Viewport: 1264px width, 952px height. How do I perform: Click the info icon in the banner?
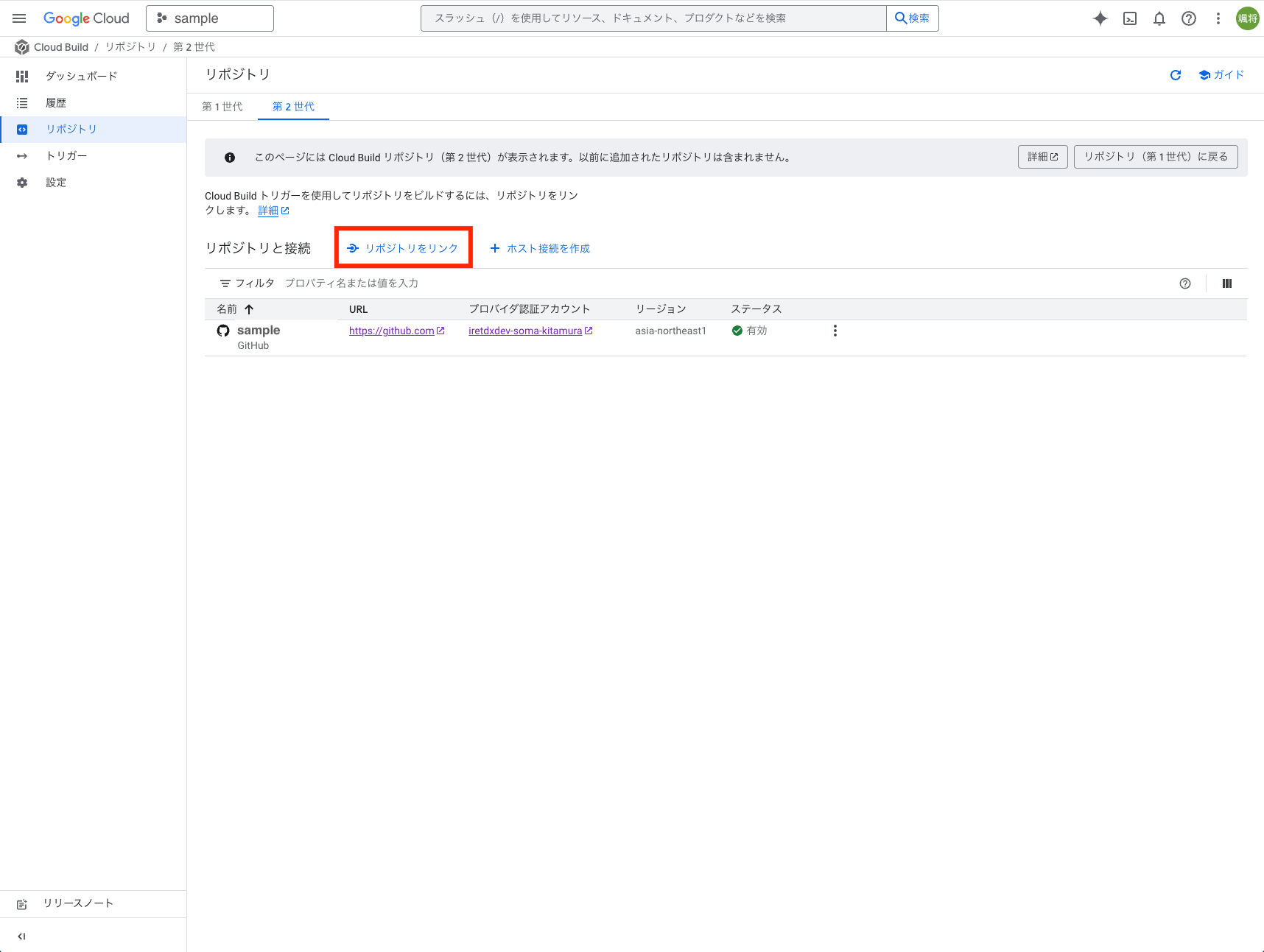pyautogui.click(x=230, y=158)
